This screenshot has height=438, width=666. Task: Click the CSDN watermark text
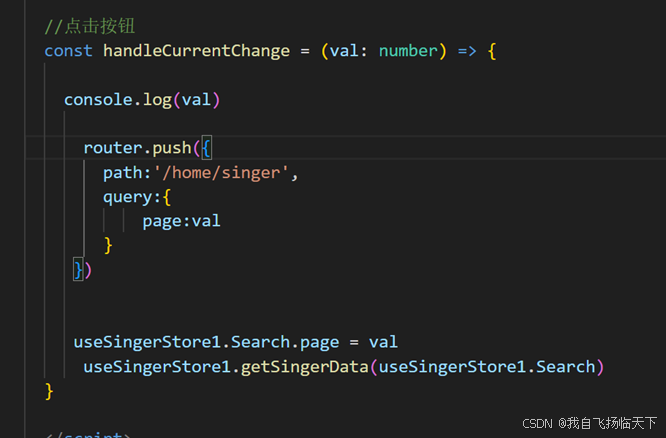click(589, 423)
